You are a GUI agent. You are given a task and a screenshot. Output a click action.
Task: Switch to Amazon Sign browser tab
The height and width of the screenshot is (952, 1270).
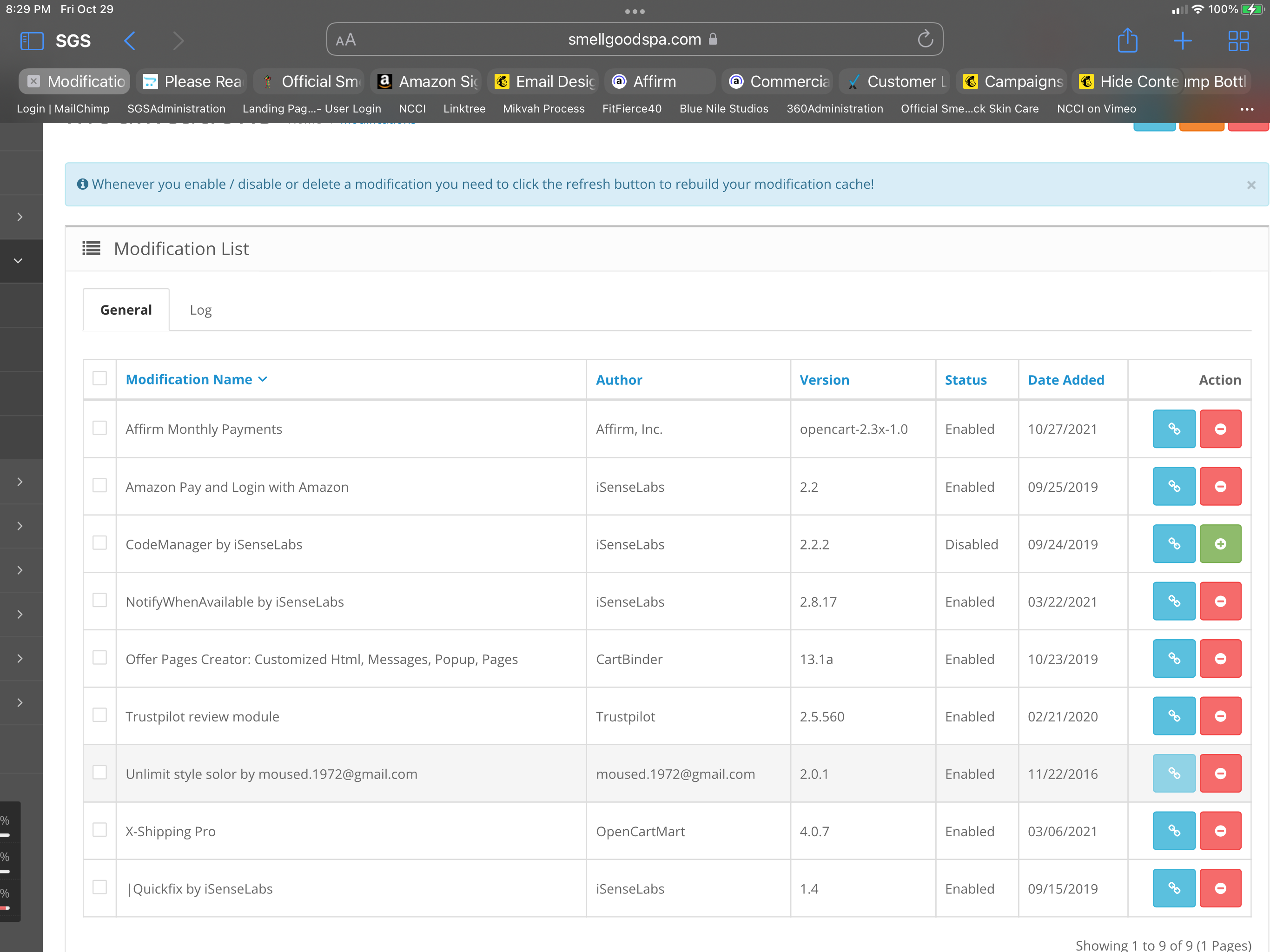coord(426,81)
